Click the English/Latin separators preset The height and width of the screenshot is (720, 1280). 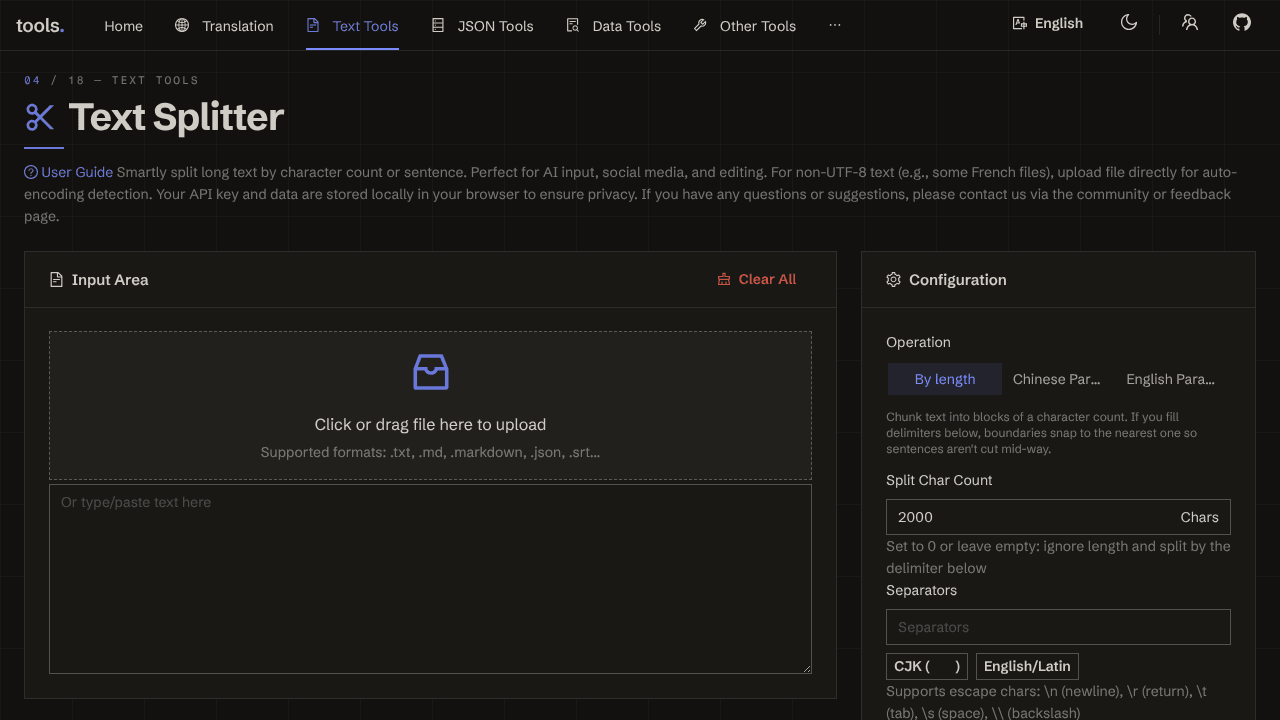(1027, 666)
